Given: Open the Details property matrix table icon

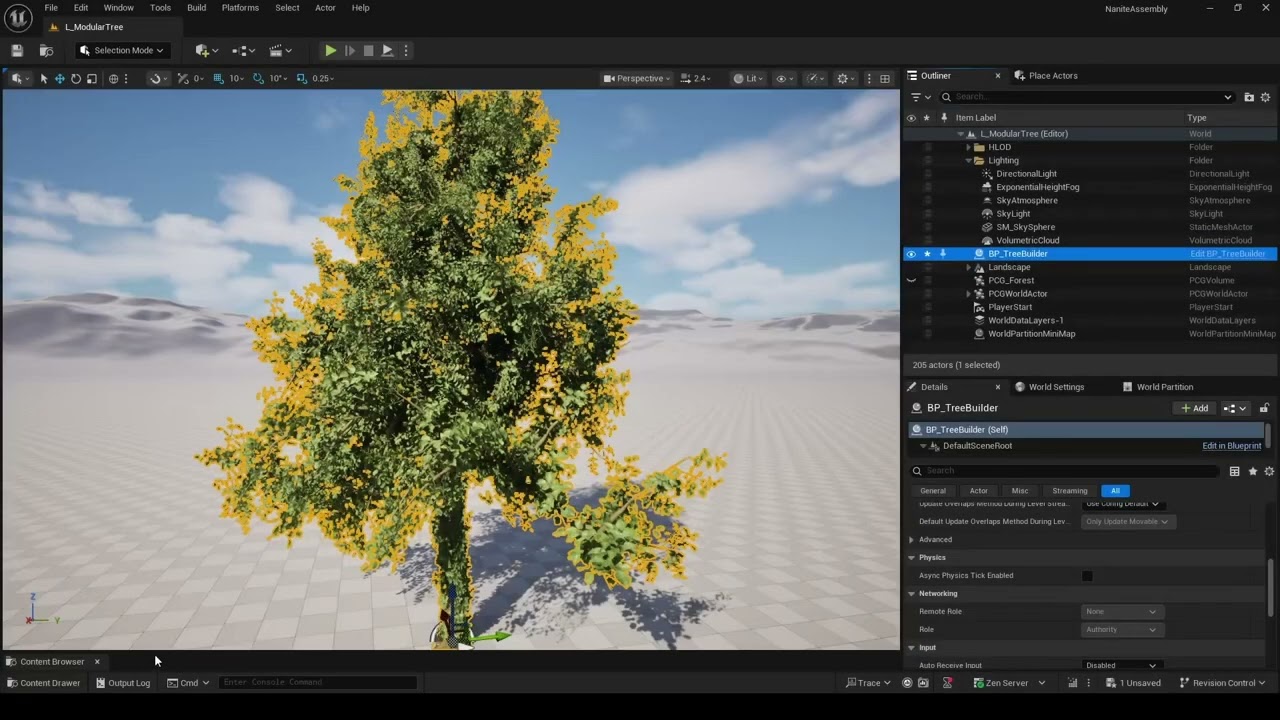Looking at the screenshot, I should tap(1235, 471).
